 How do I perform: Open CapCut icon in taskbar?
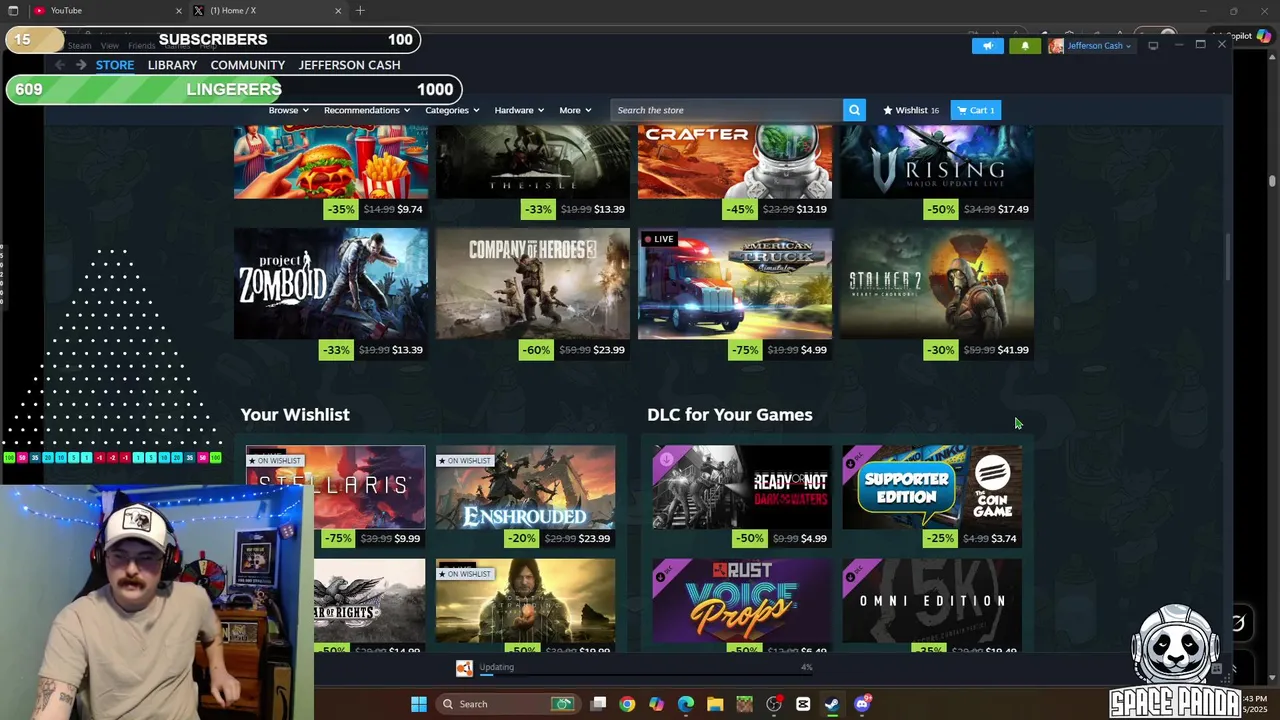[803, 704]
